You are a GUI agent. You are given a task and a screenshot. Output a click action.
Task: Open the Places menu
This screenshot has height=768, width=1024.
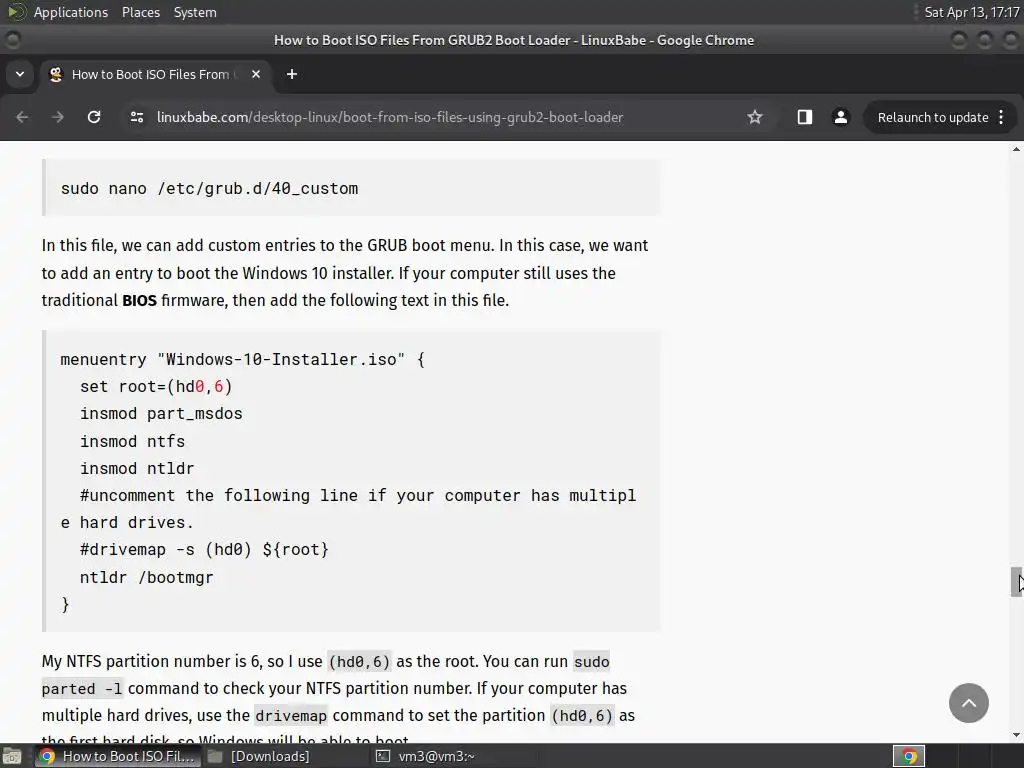point(140,12)
